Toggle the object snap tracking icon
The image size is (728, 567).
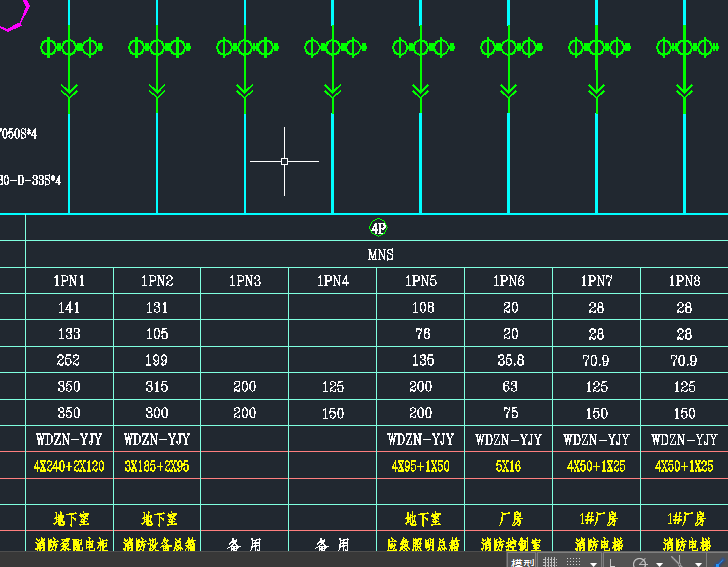tap(678, 562)
